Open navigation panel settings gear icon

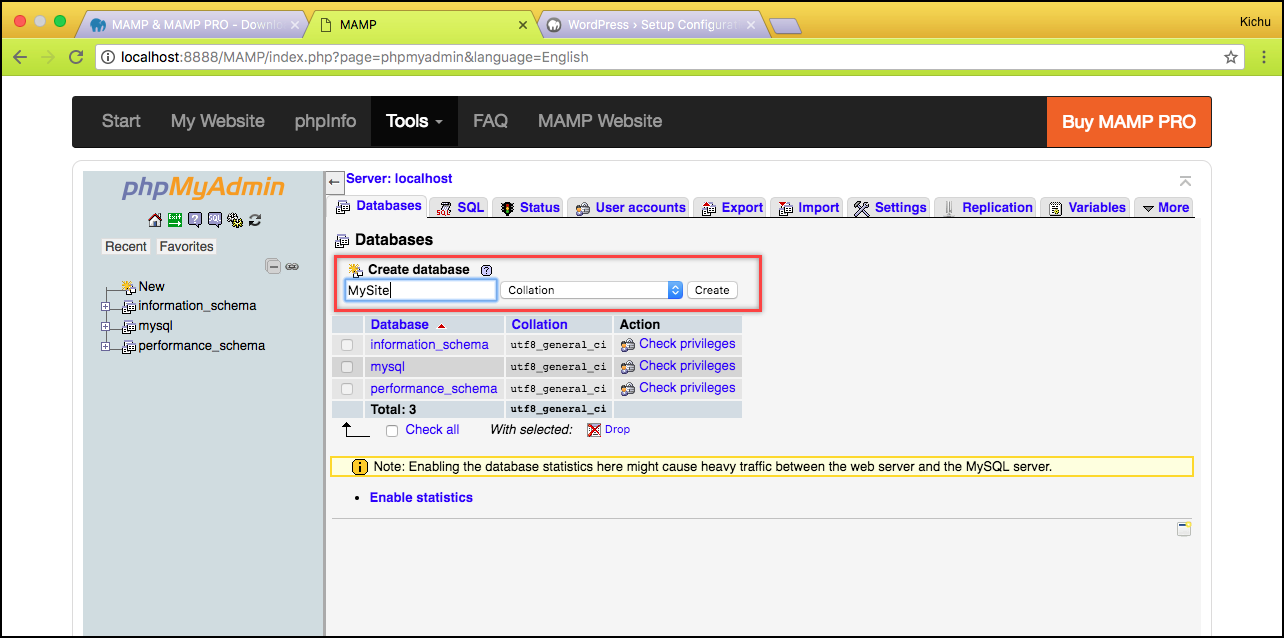pyautogui.click(x=235, y=220)
